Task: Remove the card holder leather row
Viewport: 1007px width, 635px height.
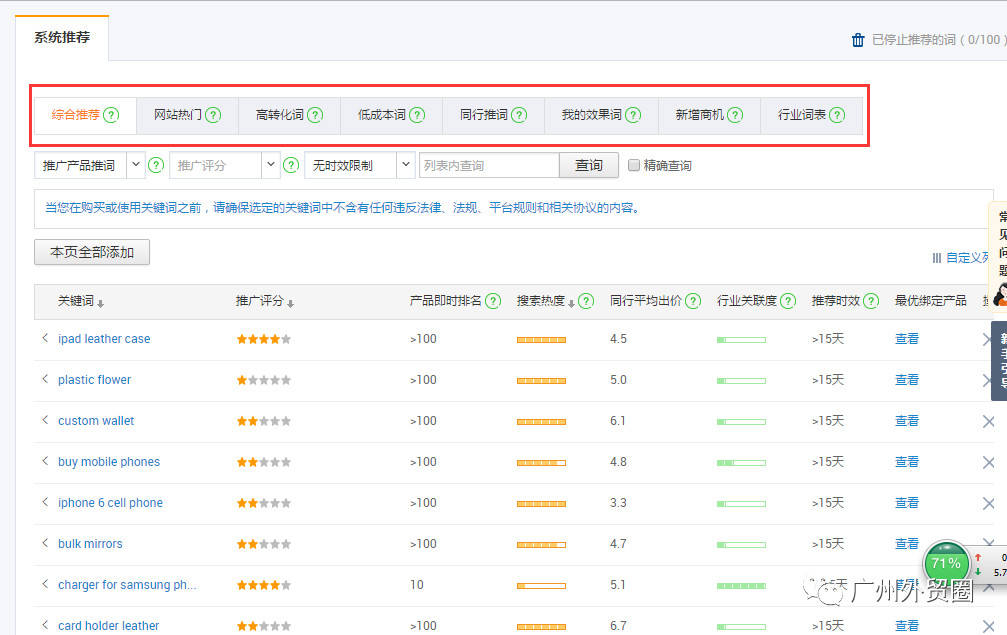Action: 988,626
